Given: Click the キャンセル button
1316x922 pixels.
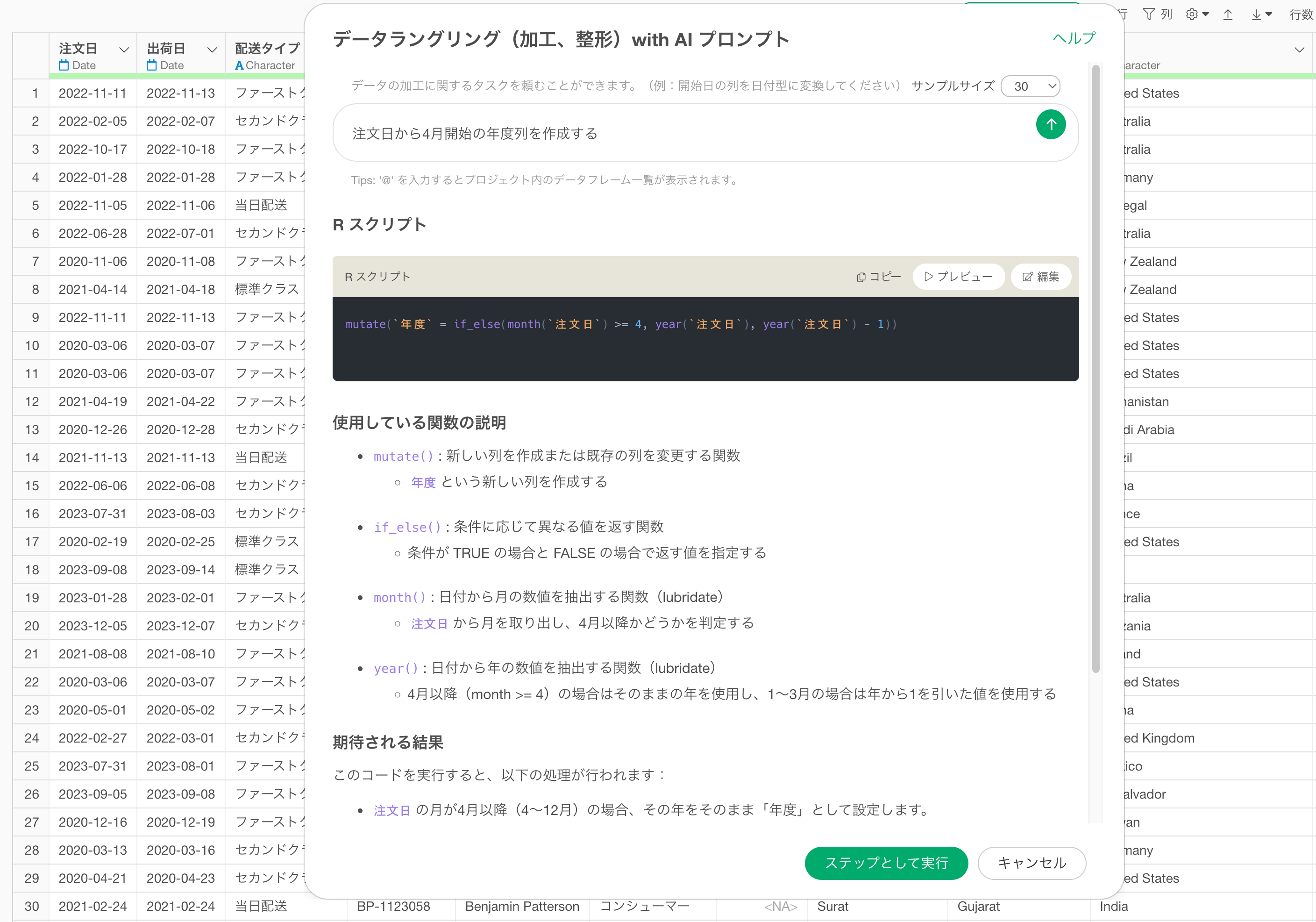Looking at the screenshot, I should 1031,862.
